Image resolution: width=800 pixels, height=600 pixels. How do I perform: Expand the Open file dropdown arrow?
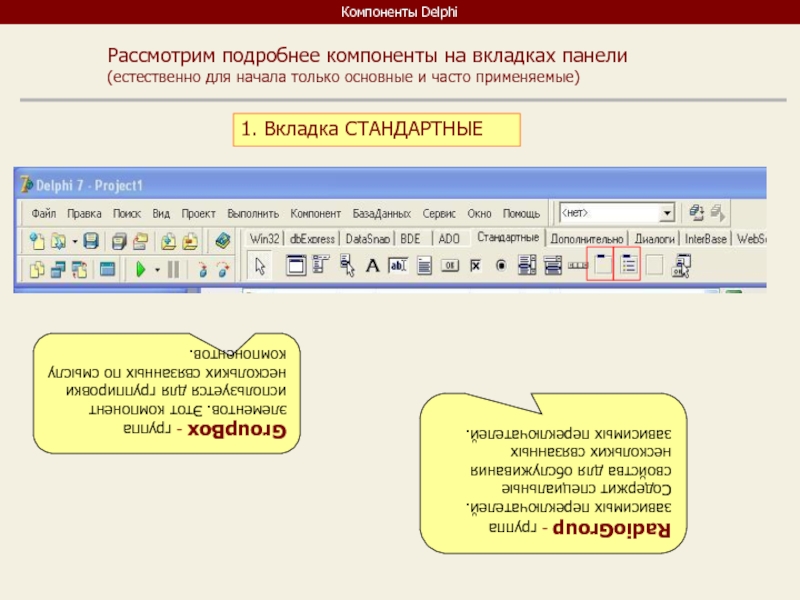click(73, 241)
